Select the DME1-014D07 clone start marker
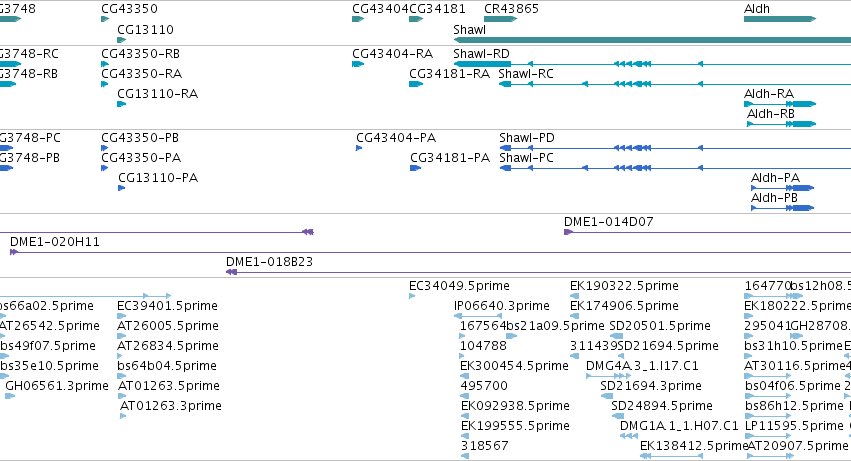 (568, 232)
